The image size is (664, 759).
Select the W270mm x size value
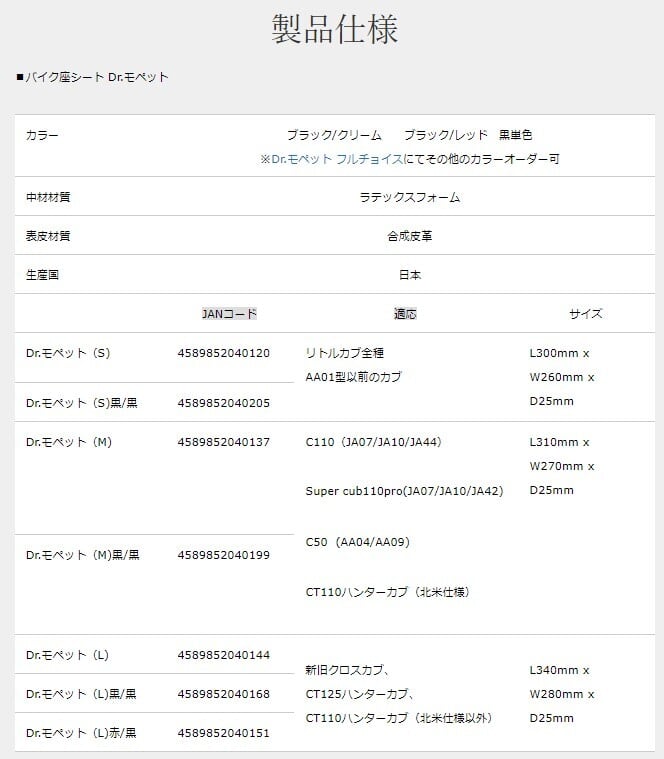[x=562, y=466]
